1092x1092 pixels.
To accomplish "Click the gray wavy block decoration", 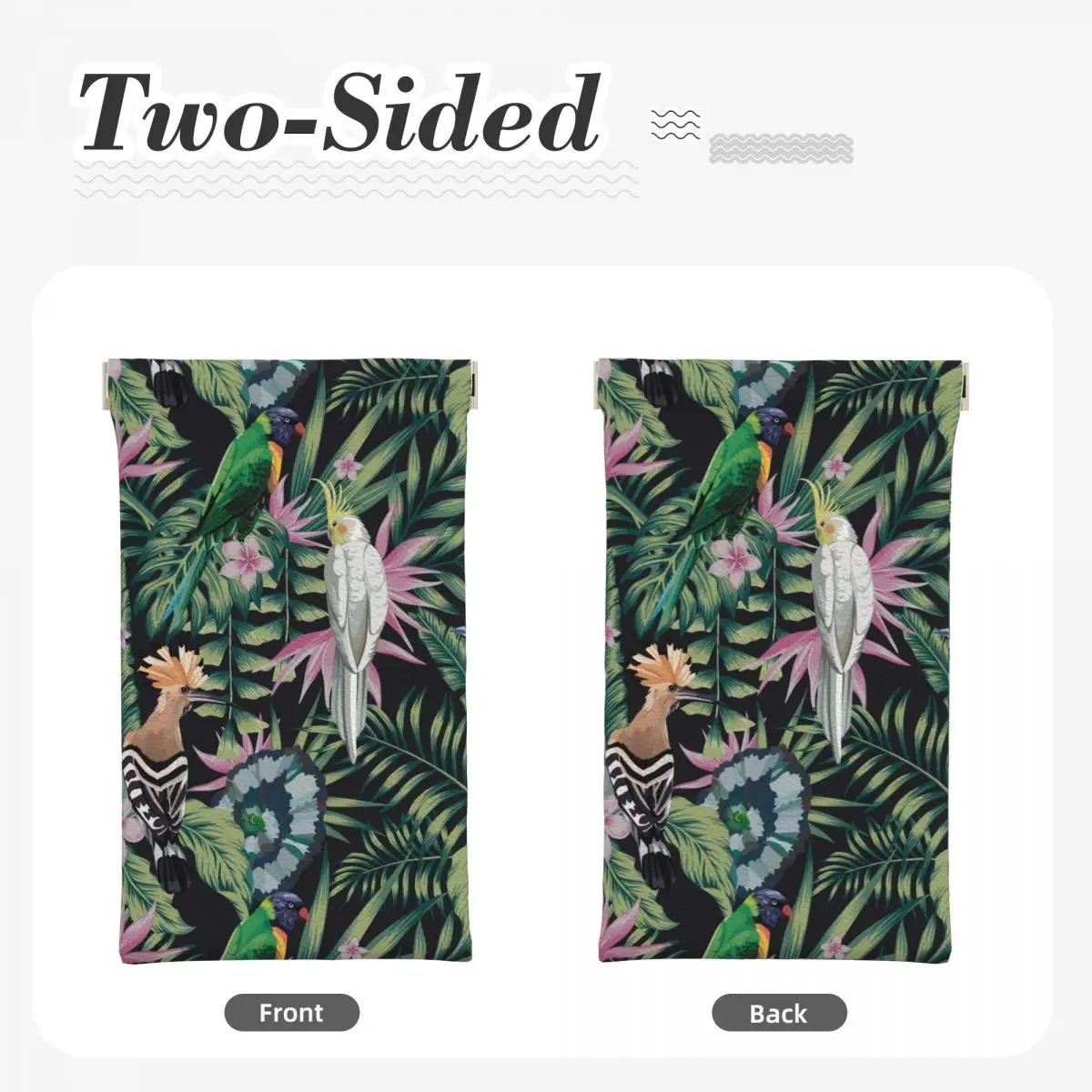I will 781,148.
